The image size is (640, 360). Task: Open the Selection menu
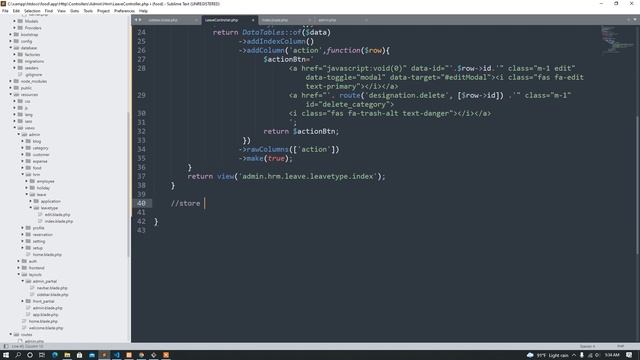(x=32, y=11)
